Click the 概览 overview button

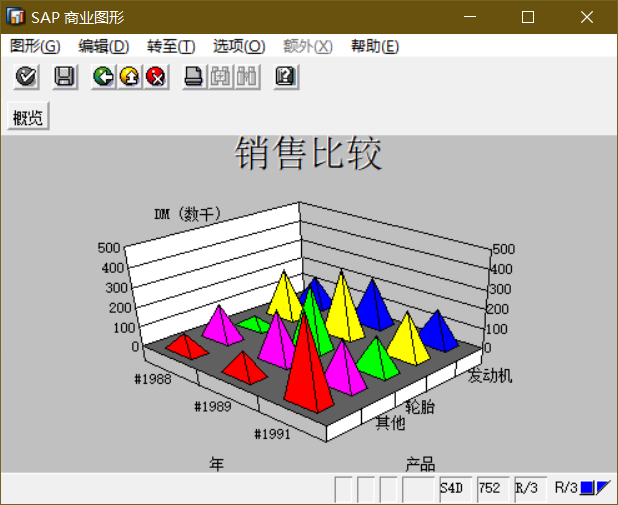[x=28, y=116]
